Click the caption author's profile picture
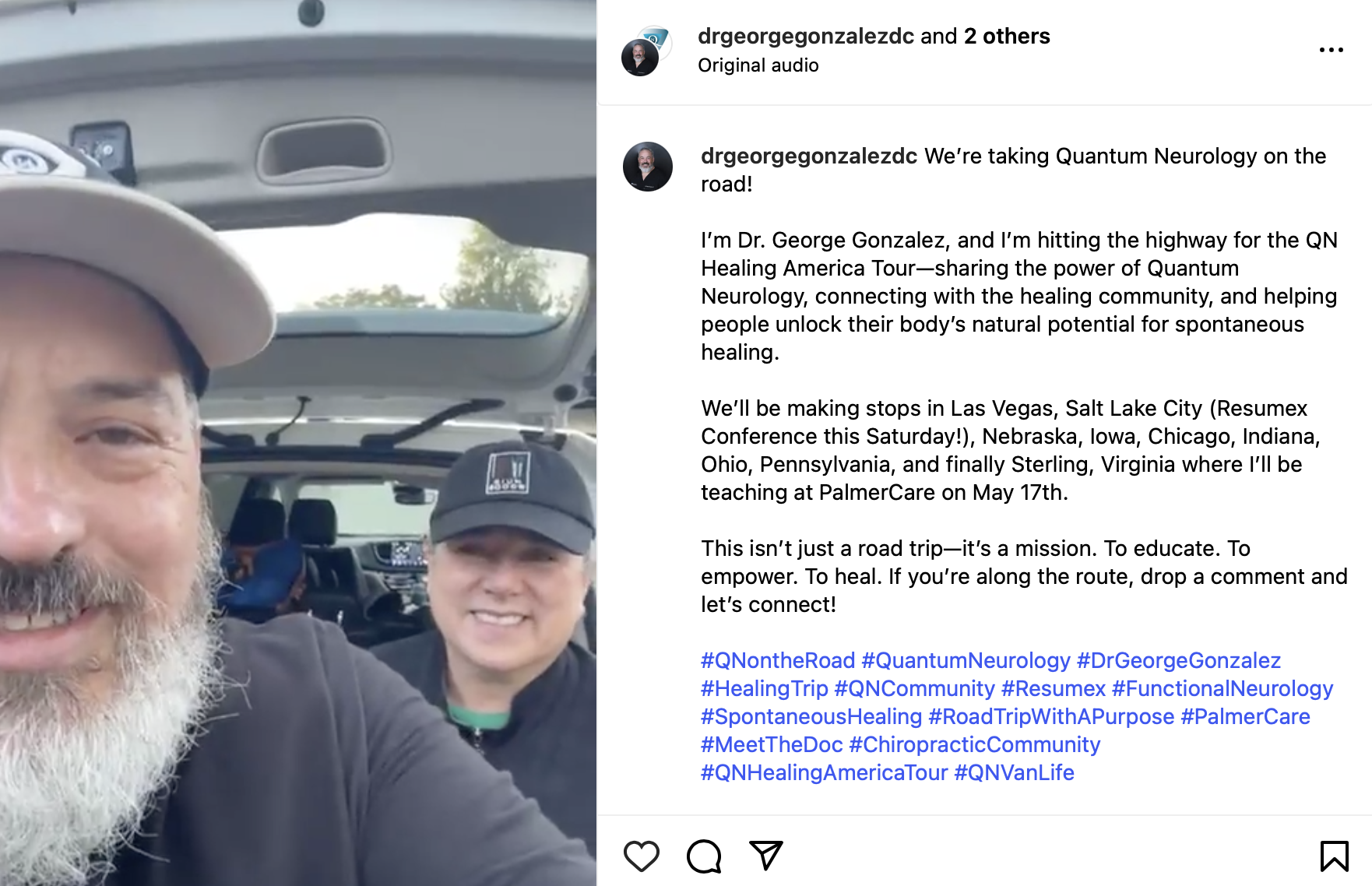Image resolution: width=1372 pixels, height=886 pixels. click(x=648, y=167)
